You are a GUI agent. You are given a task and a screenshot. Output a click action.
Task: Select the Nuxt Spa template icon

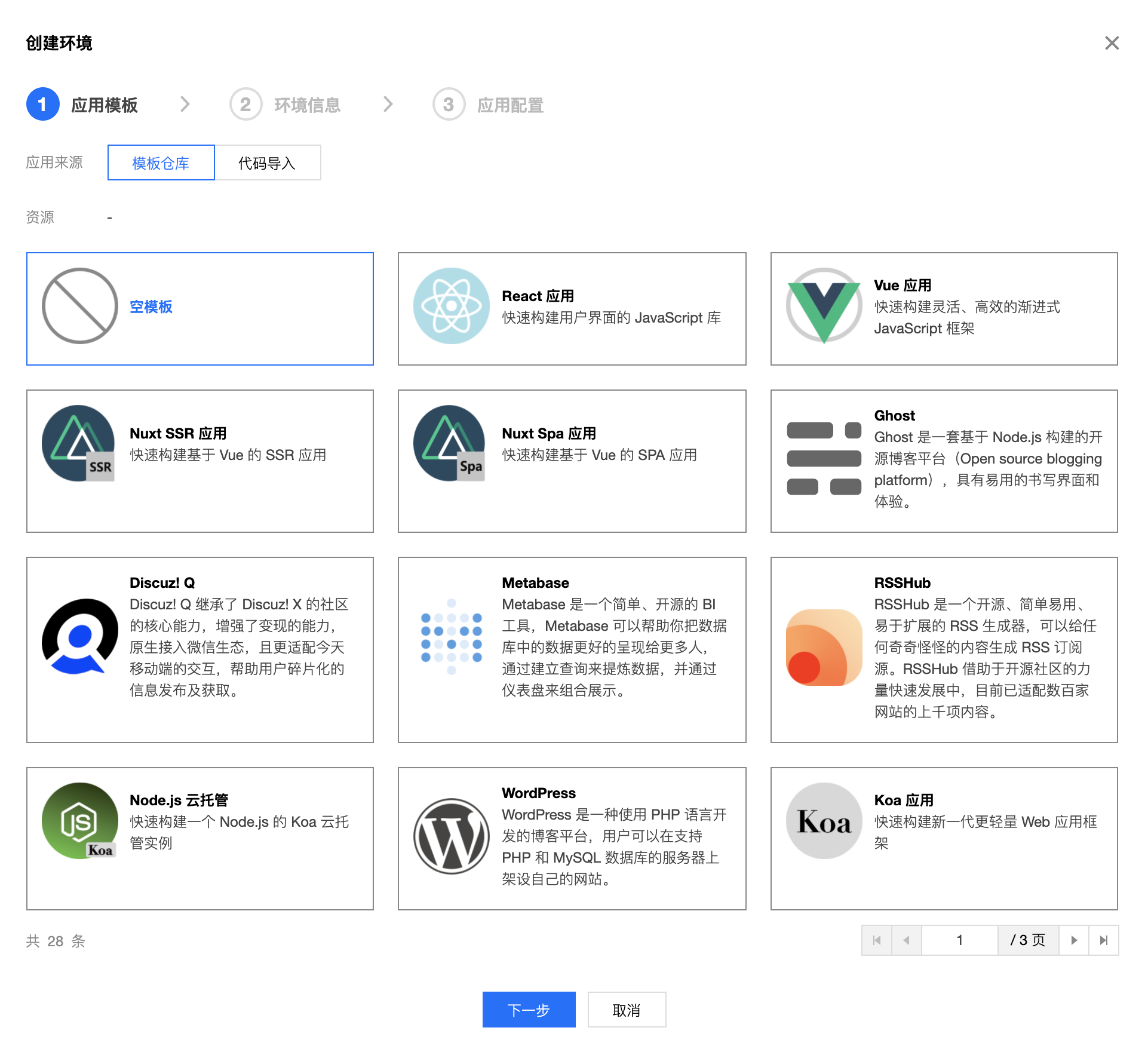tap(450, 443)
